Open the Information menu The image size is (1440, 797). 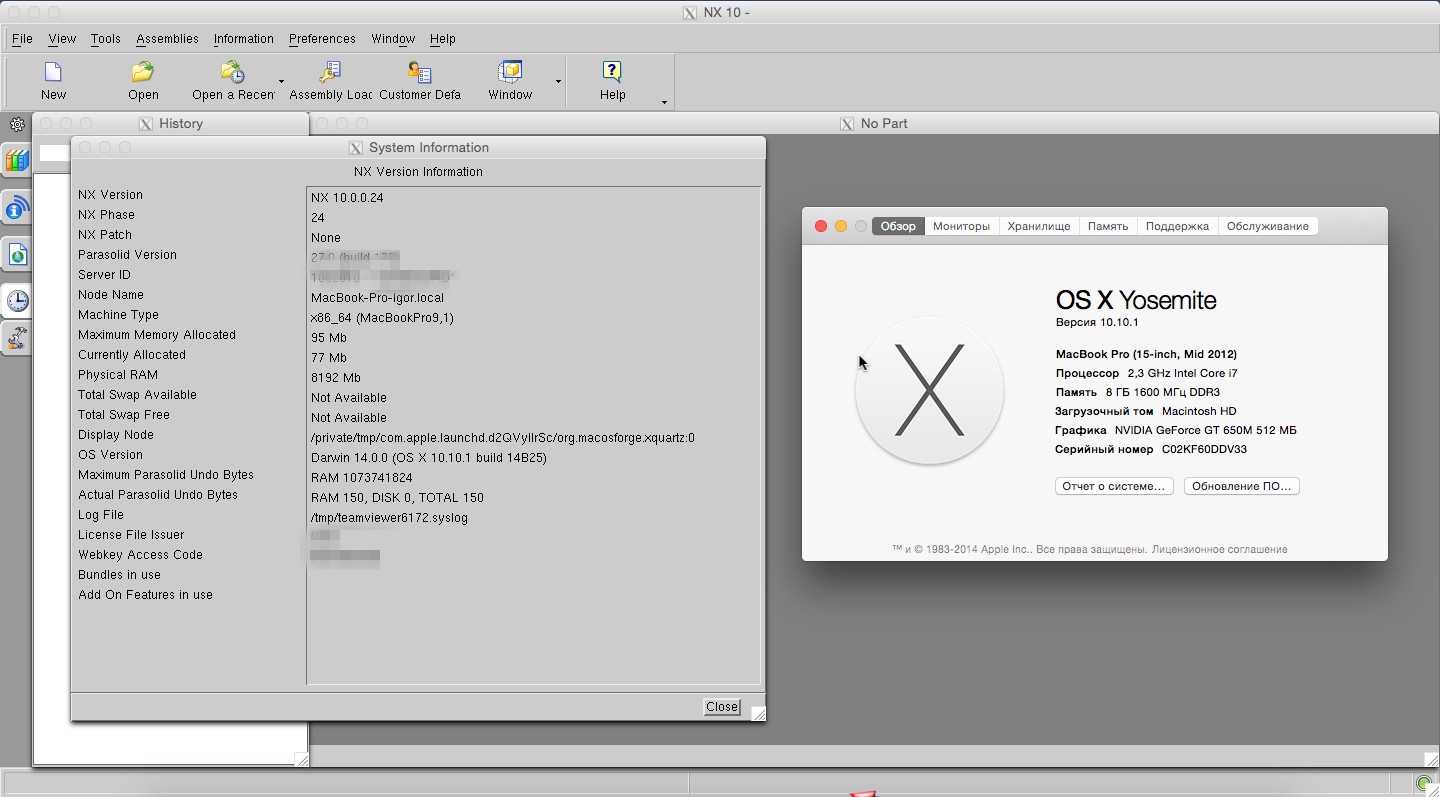243,39
